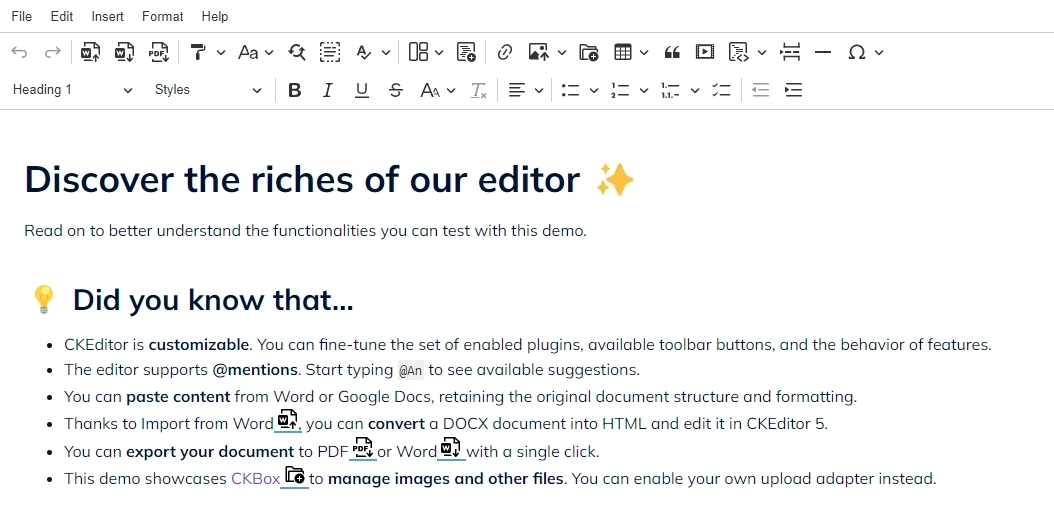Insert a link with the chain icon
1054x509 pixels.
[504, 52]
